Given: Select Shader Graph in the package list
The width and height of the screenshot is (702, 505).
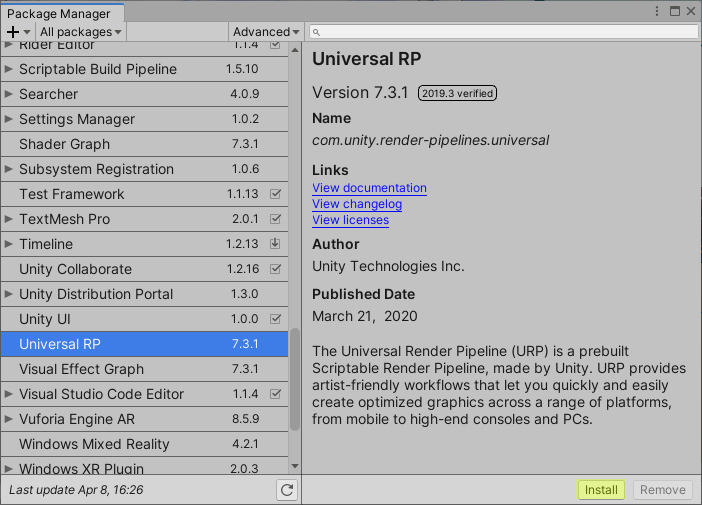Looking at the screenshot, I should tap(64, 144).
